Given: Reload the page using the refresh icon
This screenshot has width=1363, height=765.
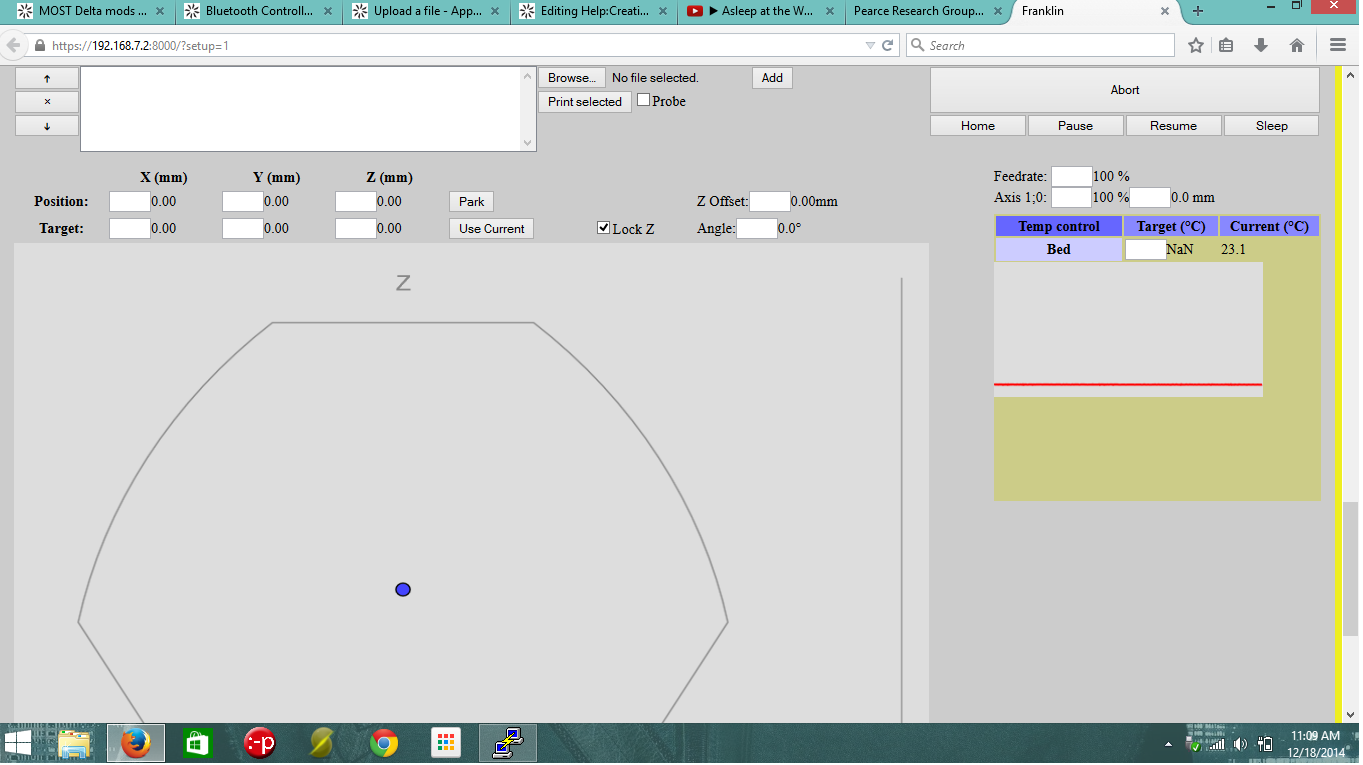Looking at the screenshot, I should (887, 46).
